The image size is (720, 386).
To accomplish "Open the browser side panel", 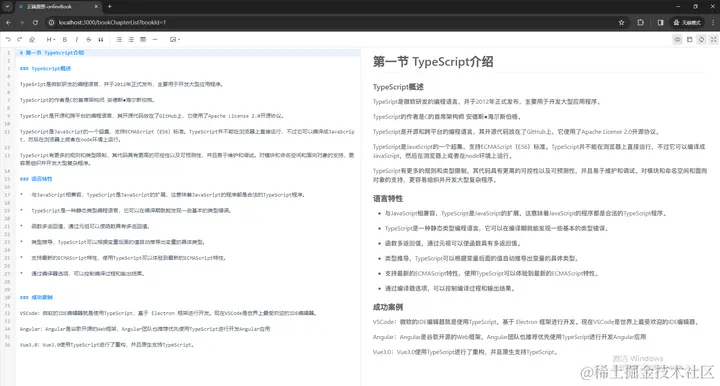I will pyautogui.click(x=660, y=22).
